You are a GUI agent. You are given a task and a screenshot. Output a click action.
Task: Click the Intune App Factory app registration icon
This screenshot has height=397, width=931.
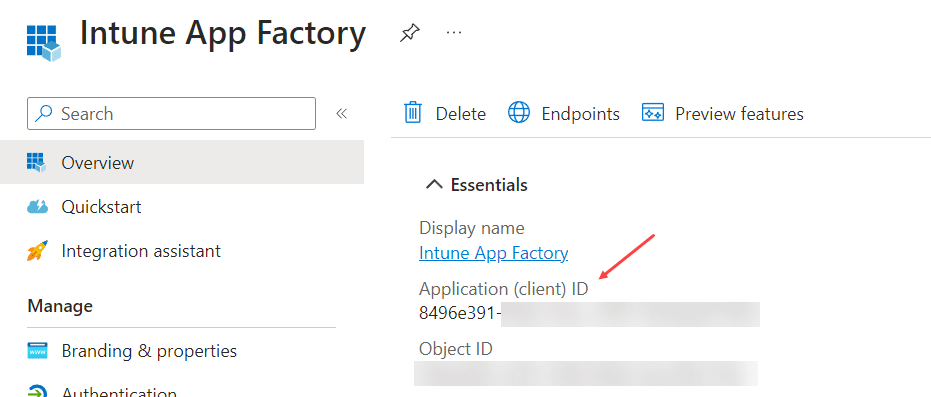pos(44,43)
